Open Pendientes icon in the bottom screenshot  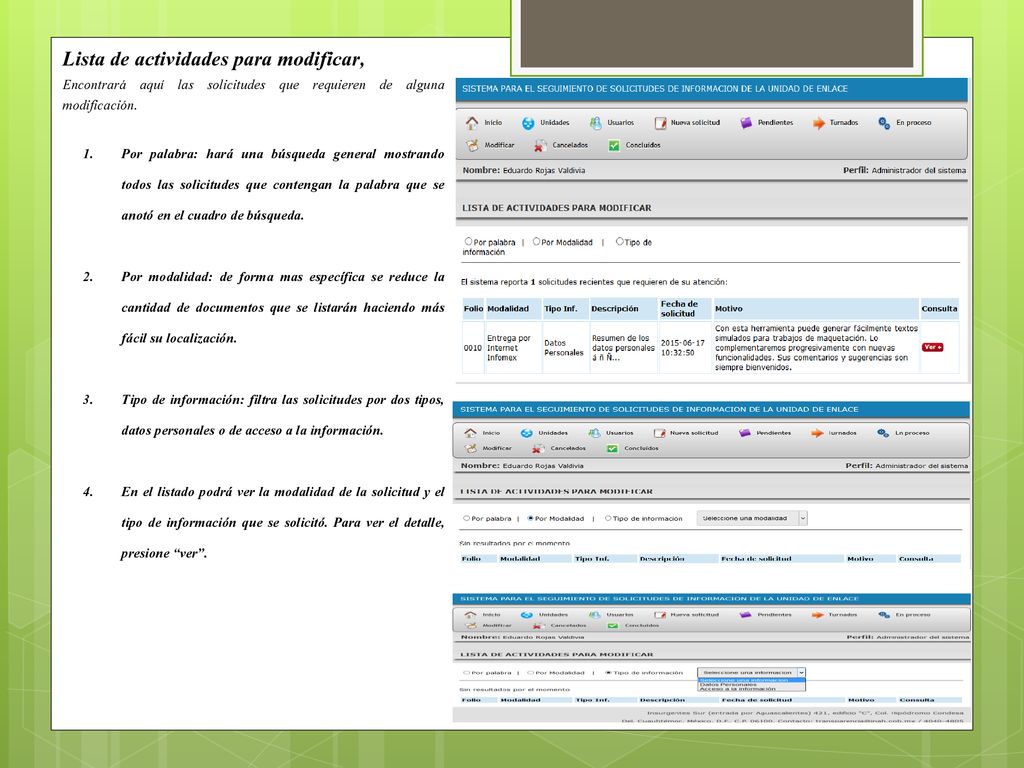pyautogui.click(x=745, y=615)
